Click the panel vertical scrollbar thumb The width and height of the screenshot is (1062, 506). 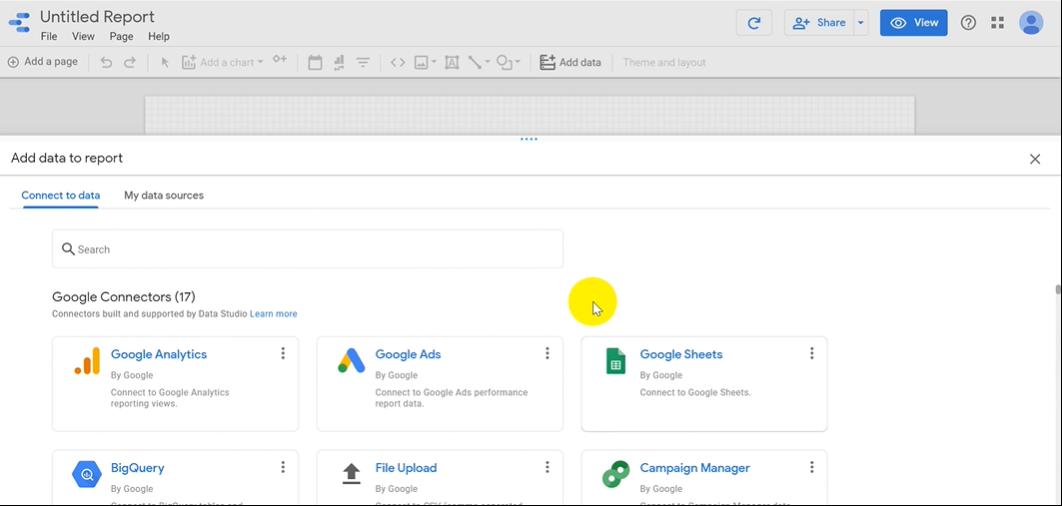coord(1058,289)
